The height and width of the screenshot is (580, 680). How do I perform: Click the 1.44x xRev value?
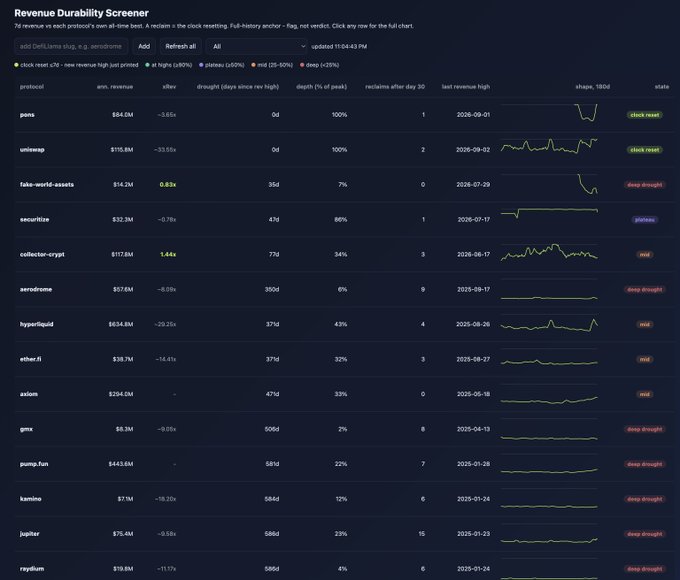coord(168,255)
